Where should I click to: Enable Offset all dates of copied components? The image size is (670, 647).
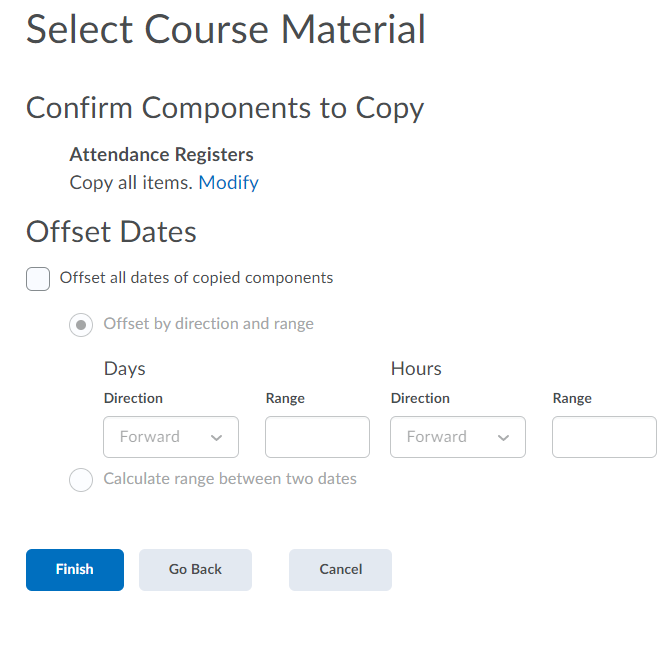tap(38, 278)
